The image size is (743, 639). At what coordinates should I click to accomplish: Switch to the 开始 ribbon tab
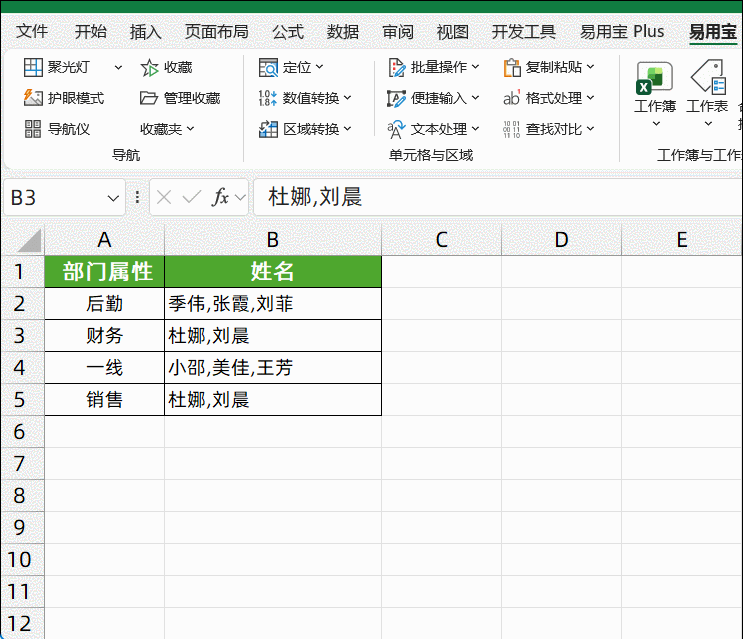[91, 32]
